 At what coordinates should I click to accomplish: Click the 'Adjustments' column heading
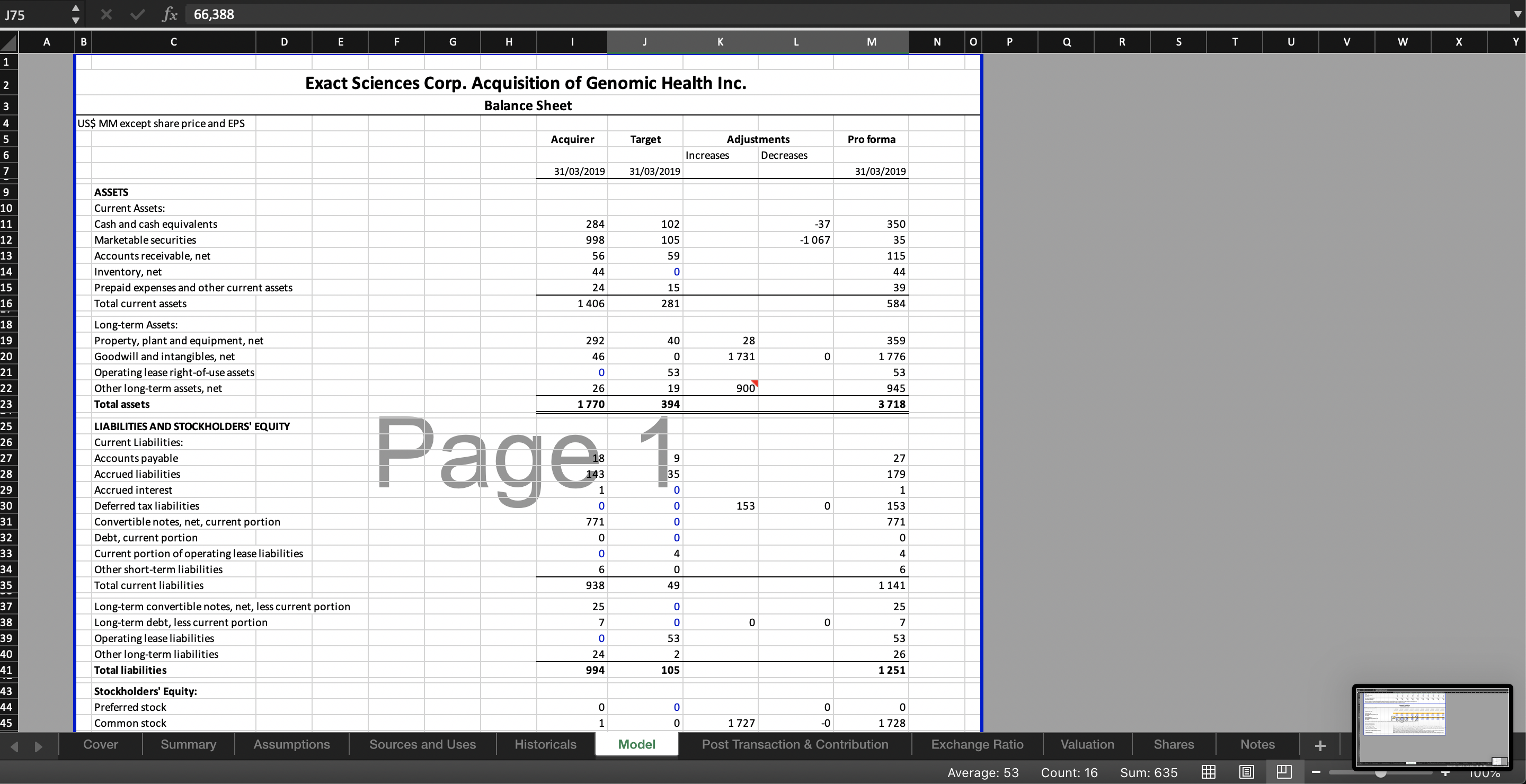point(758,139)
